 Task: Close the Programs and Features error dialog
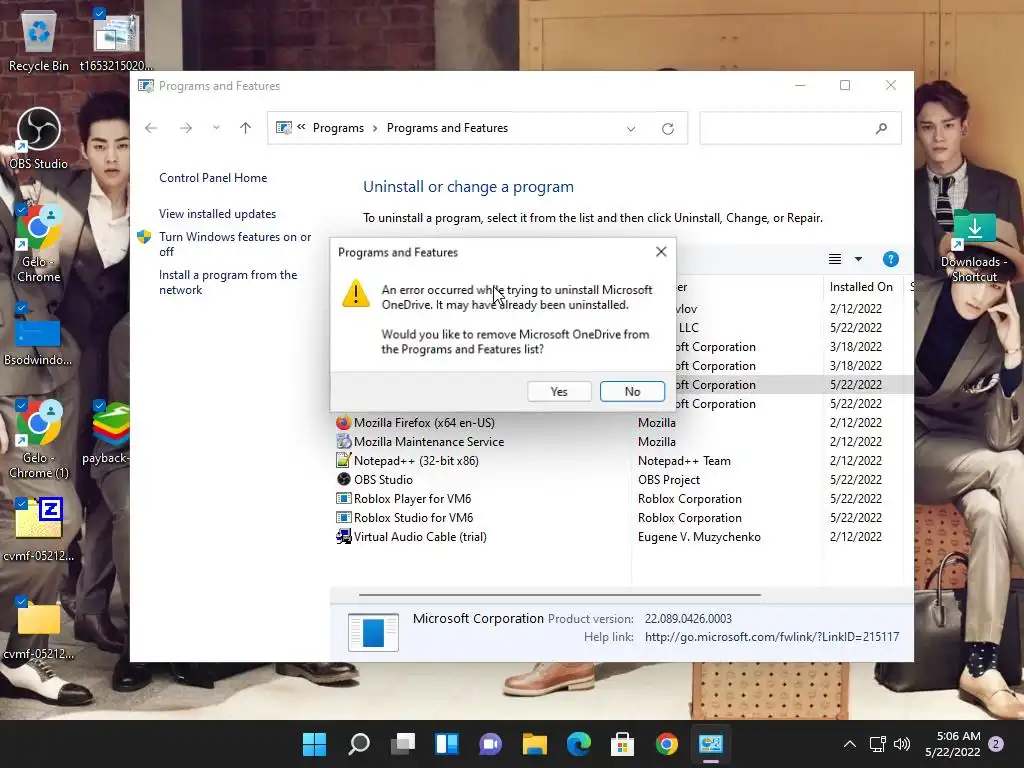(661, 252)
